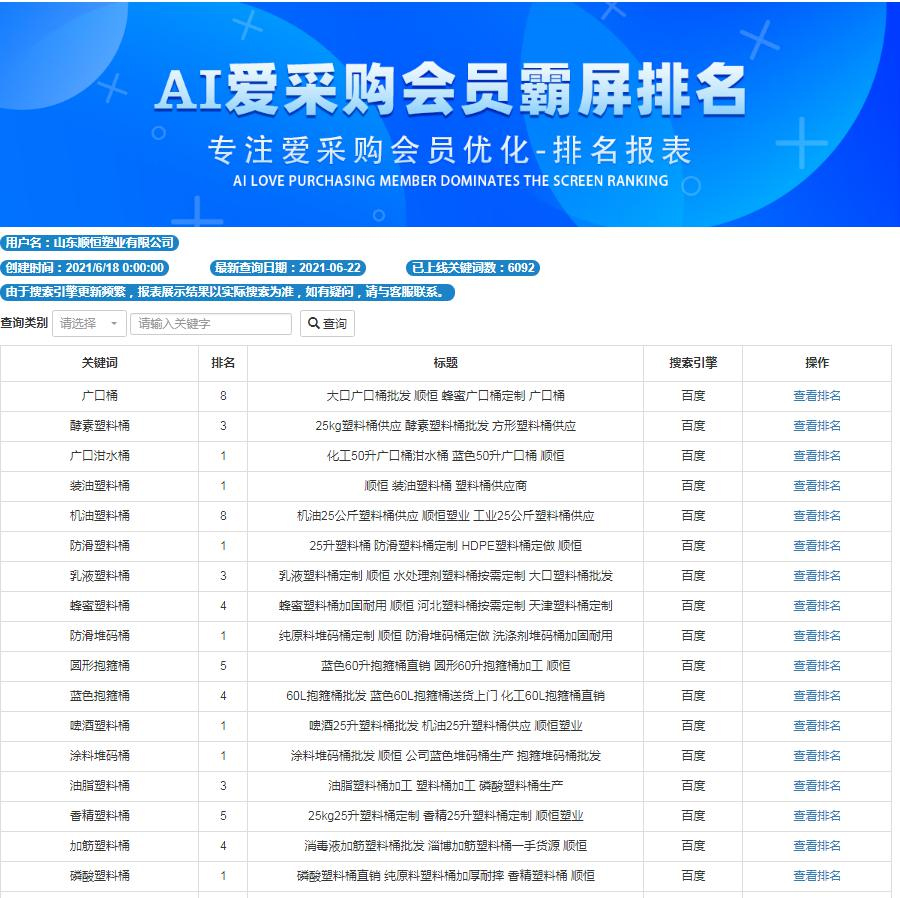Select the keyword cell 装油塑料桶
The image size is (900, 898).
[x=99, y=486]
